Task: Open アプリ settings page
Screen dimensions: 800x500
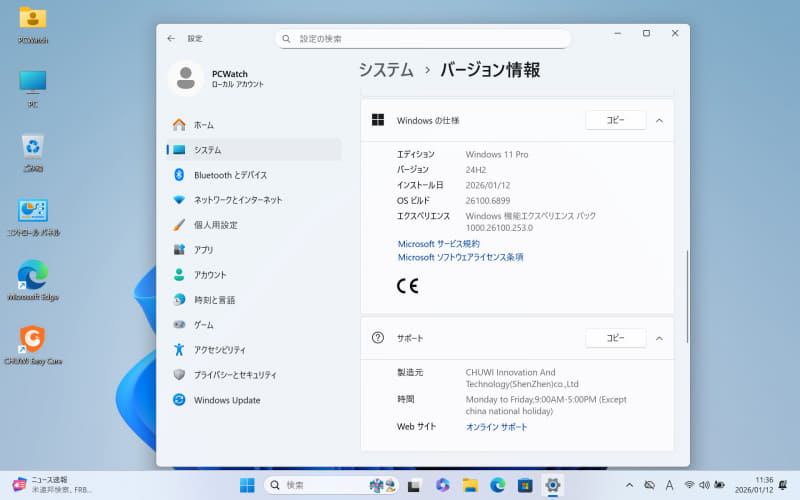Action: [254, 250]
